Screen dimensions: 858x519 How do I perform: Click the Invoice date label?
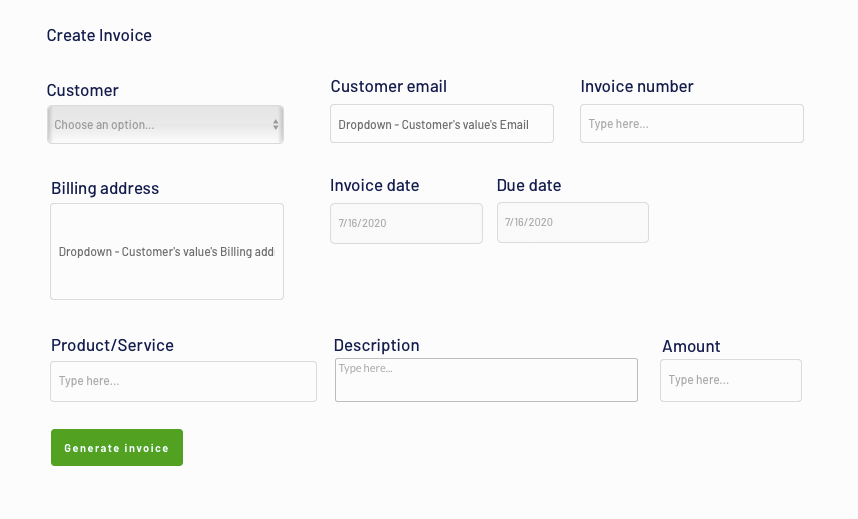[374, 185]
